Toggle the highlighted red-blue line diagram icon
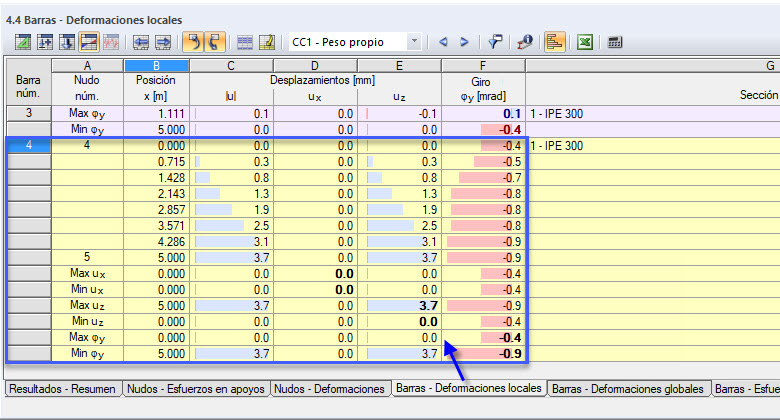 89,42
